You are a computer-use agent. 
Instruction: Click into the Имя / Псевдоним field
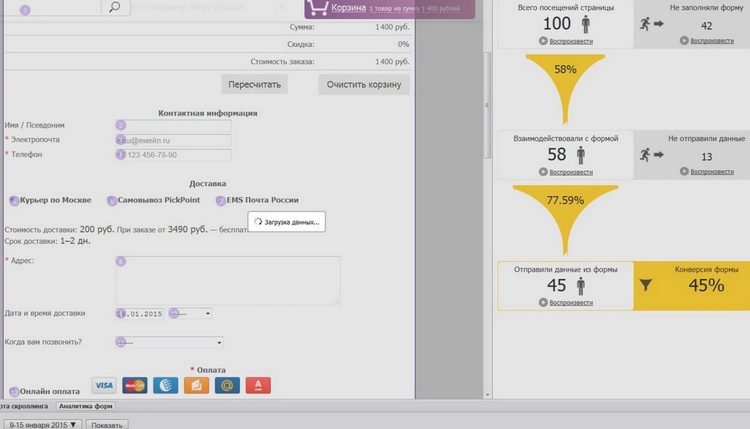pos(173,125)
